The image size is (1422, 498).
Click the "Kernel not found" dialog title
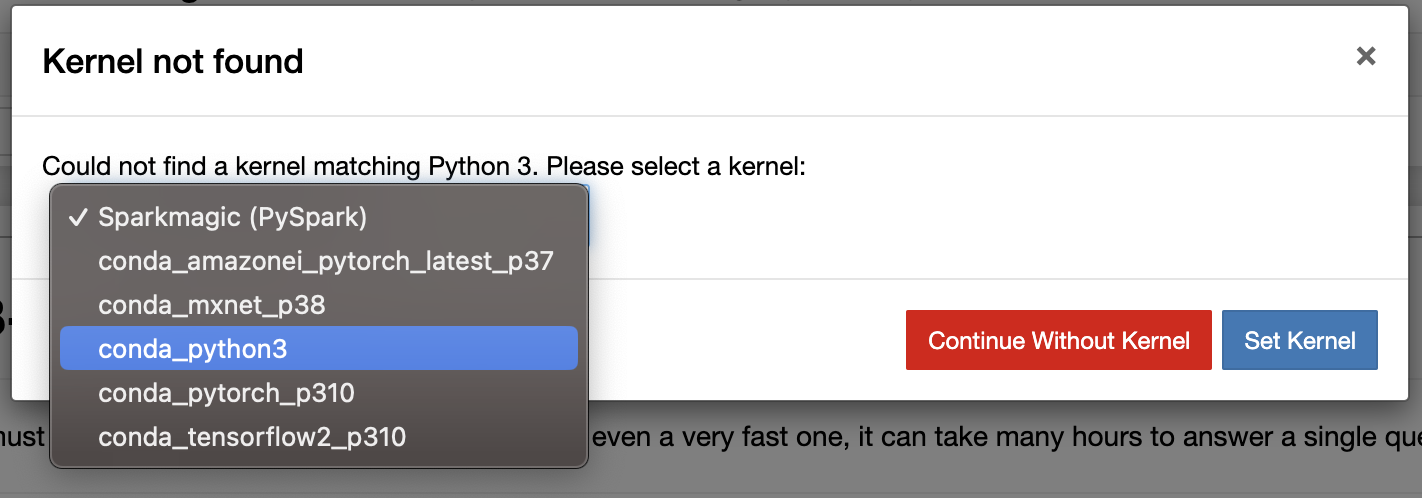click(173, 62)
